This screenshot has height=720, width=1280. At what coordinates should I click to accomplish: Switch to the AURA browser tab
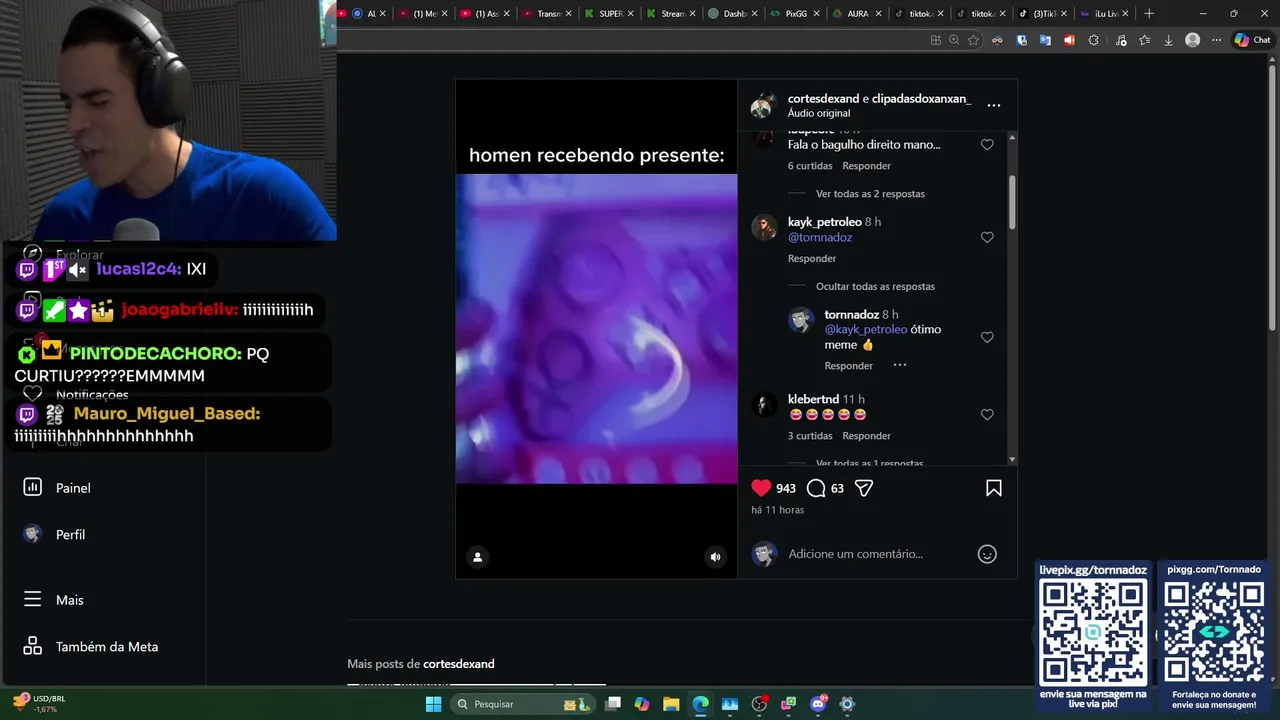tap(858, 14)
